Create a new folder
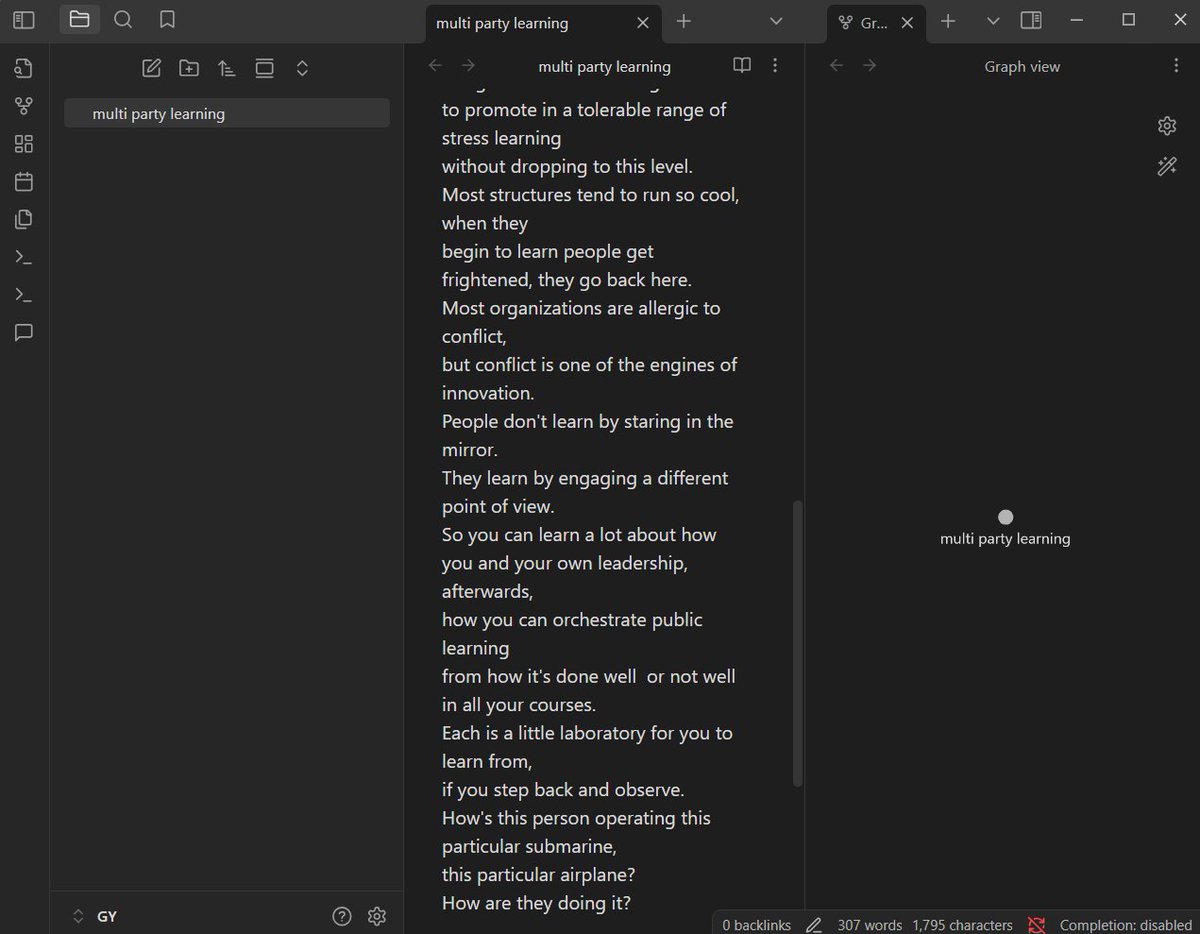This screenshot has width=1200, height=934. coord(189,68)
